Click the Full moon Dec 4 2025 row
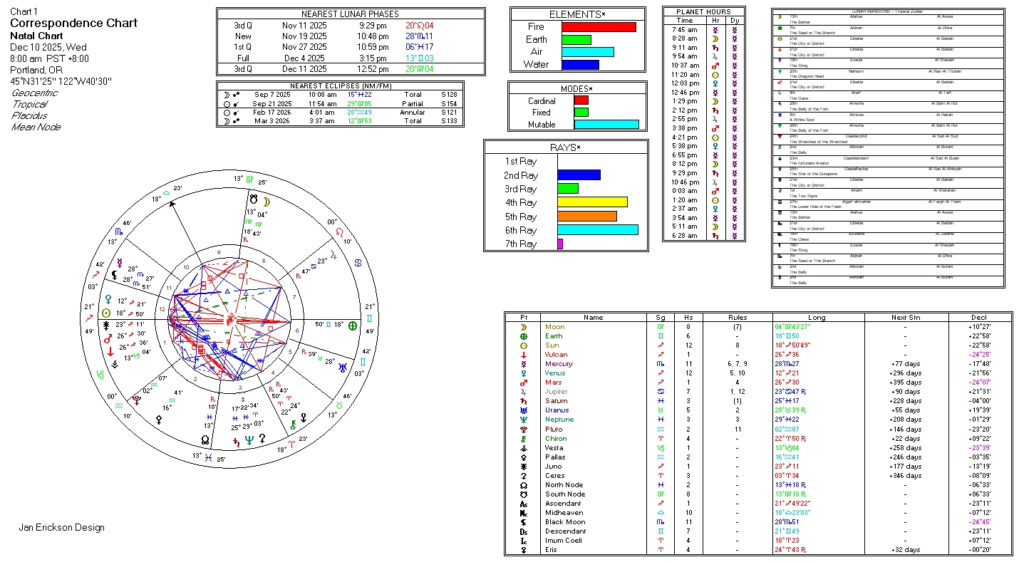1024x562 pixels. tap(340, 59)
